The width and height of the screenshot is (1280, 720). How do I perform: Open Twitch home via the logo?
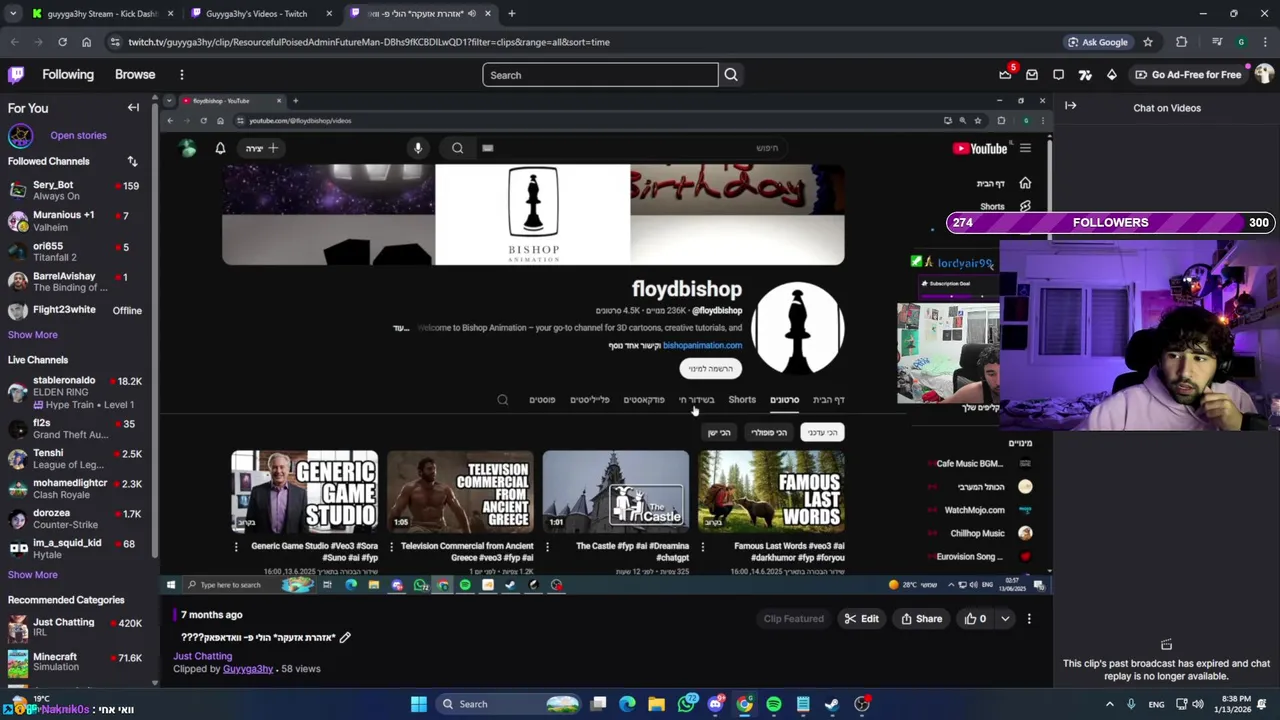pos(16,75)
